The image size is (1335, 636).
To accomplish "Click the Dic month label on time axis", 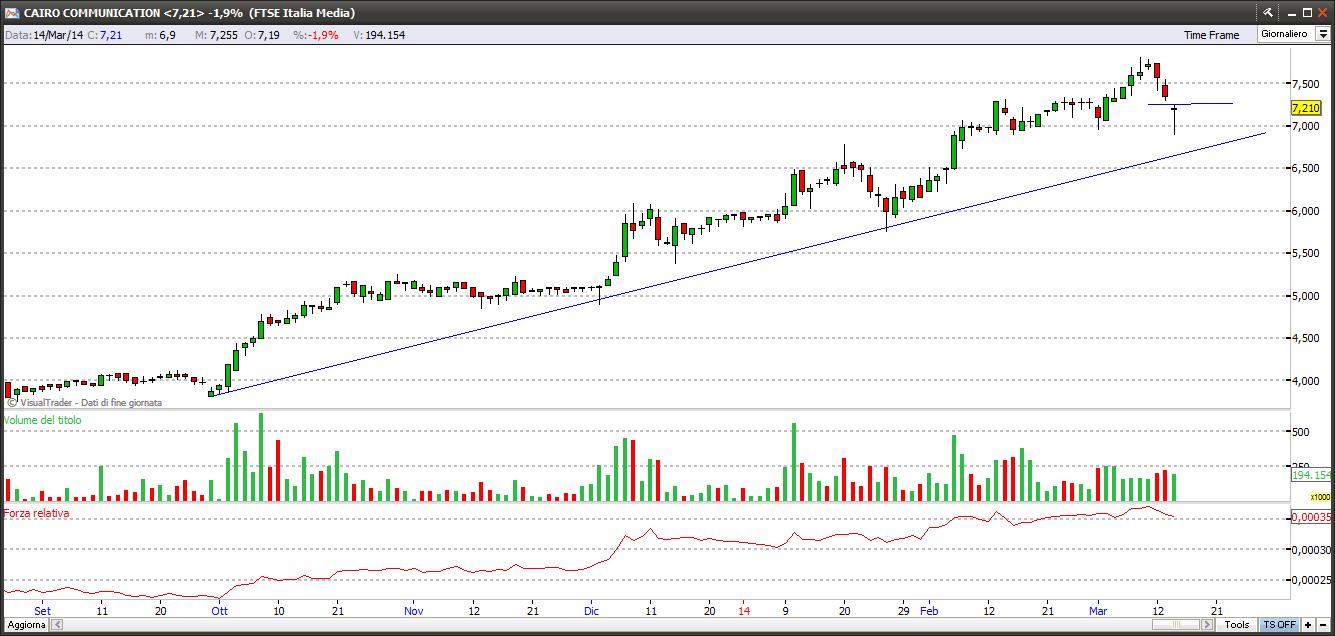I will coord(592,610).
